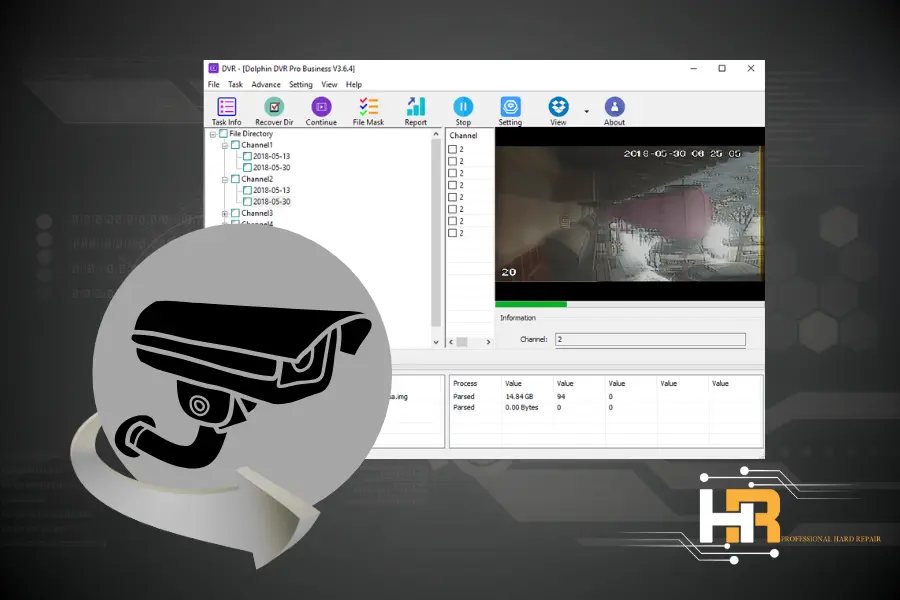Close the DVR window
Screen dimensions: 900x600
(x=751, y=68)
